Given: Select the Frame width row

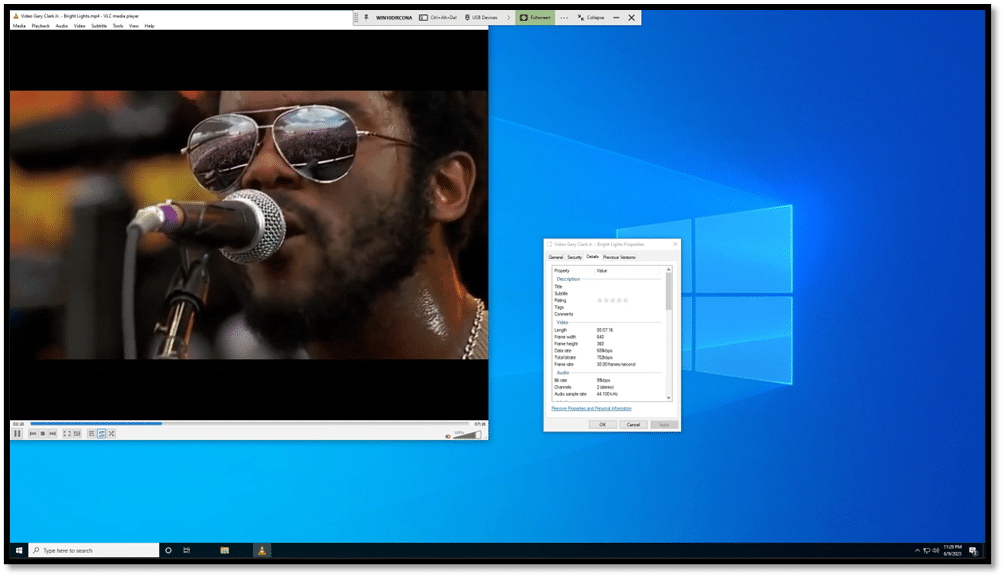Looking at the screenshot, I should (607, 337).
